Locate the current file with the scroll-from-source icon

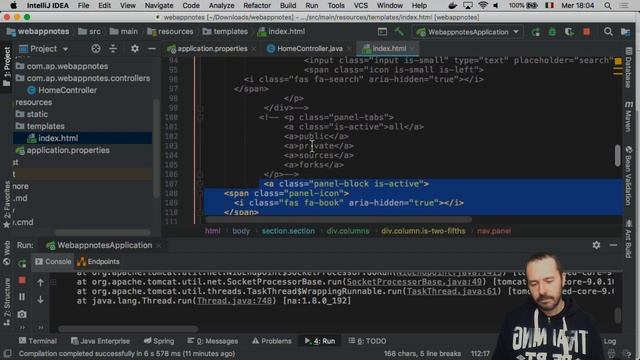[96, 49]
